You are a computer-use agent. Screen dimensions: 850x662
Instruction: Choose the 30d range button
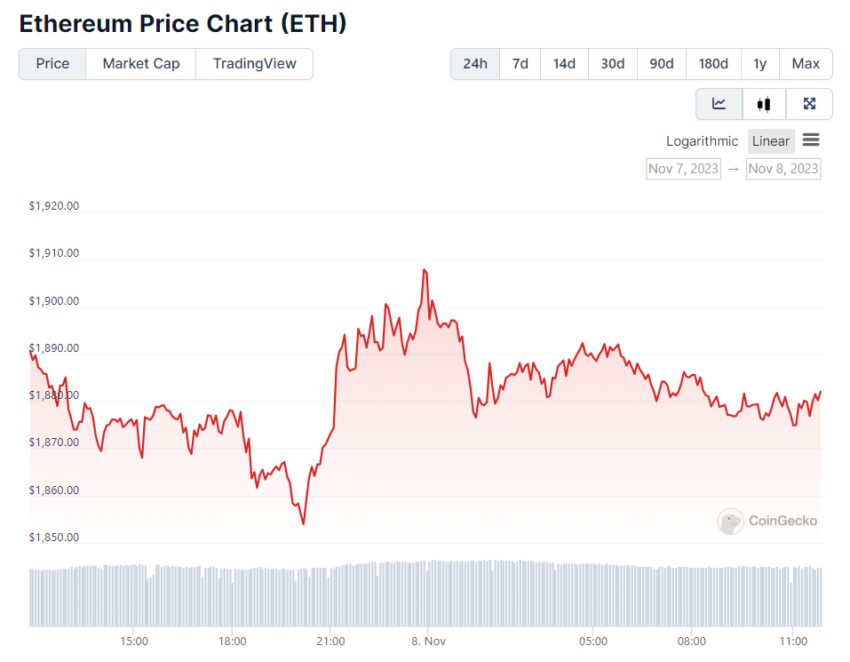click(x=613, y=64)
